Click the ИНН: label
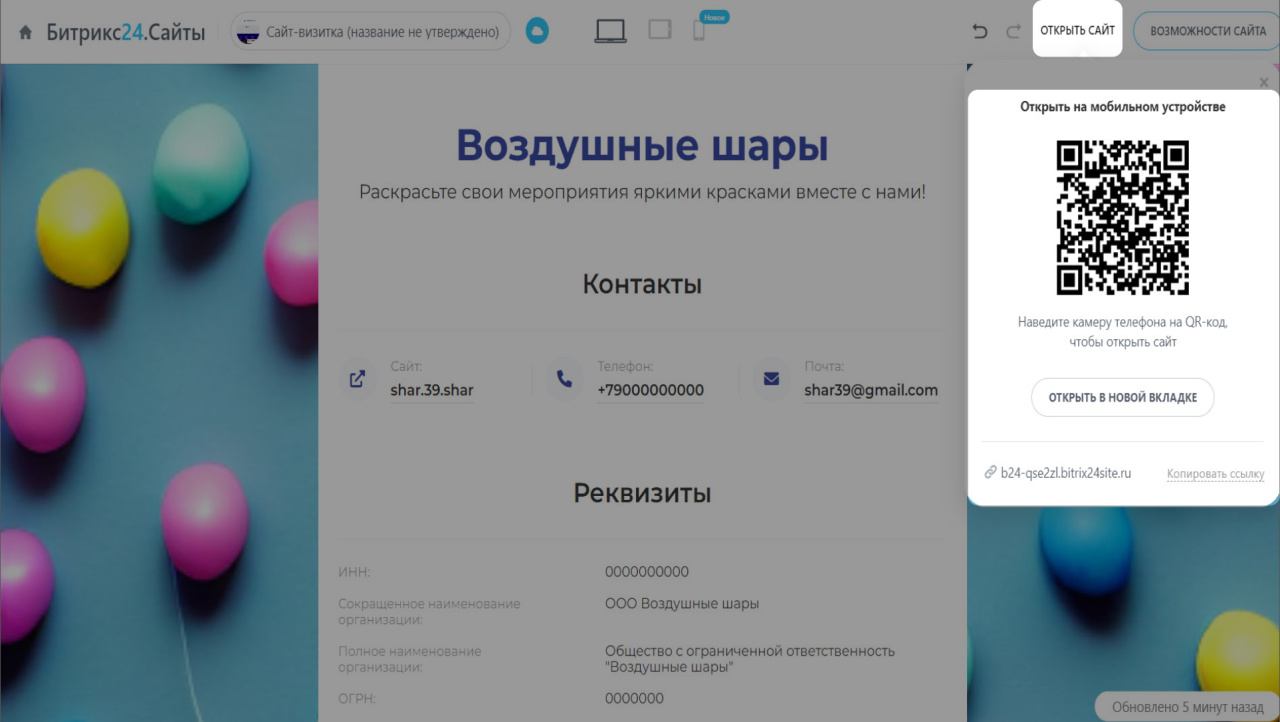 pos(354,572)
